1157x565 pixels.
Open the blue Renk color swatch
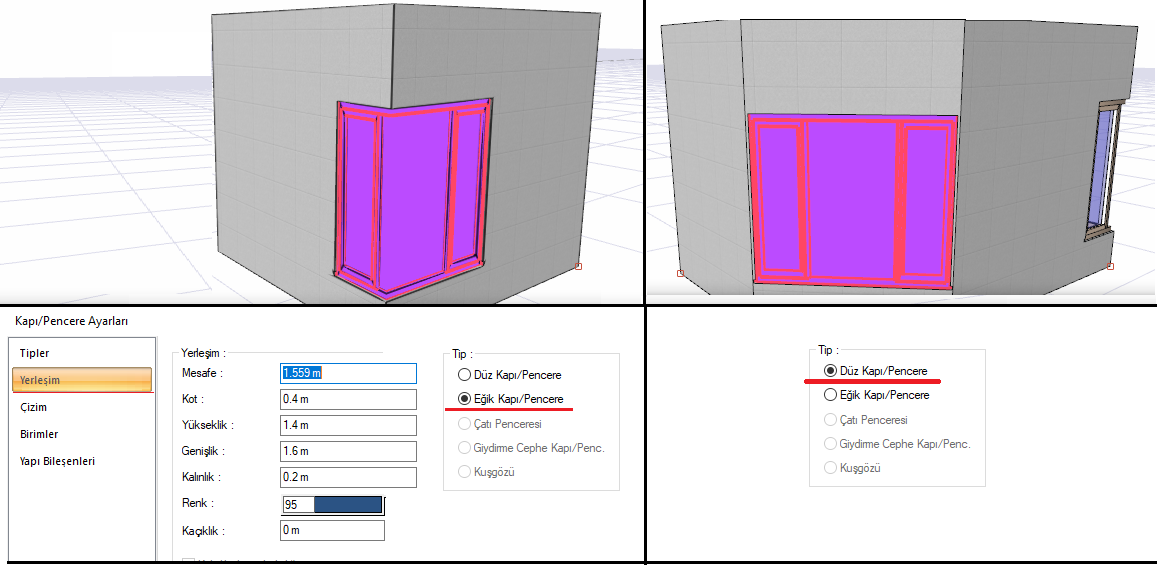348,505
